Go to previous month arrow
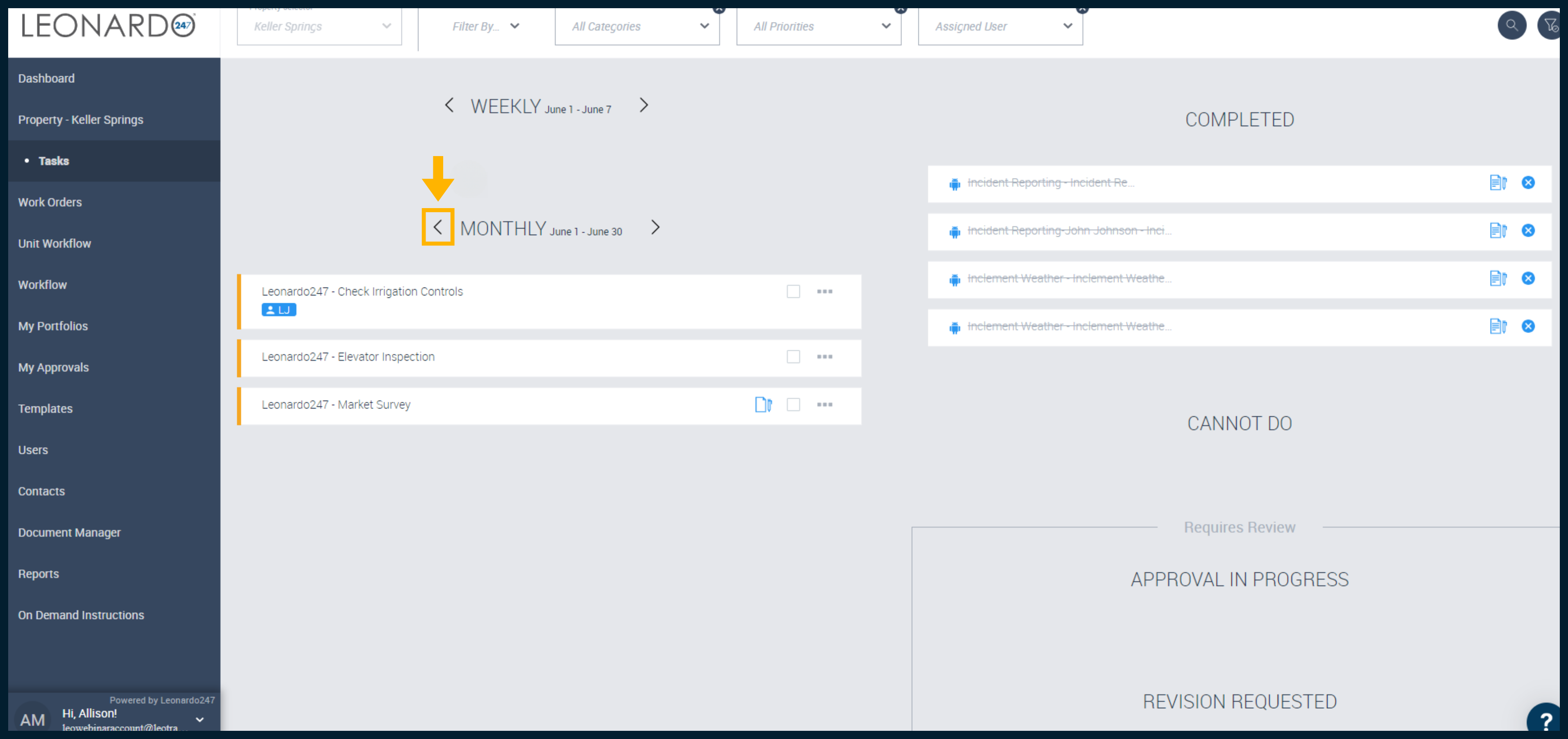1568x739 pixels. pos(437,227)
